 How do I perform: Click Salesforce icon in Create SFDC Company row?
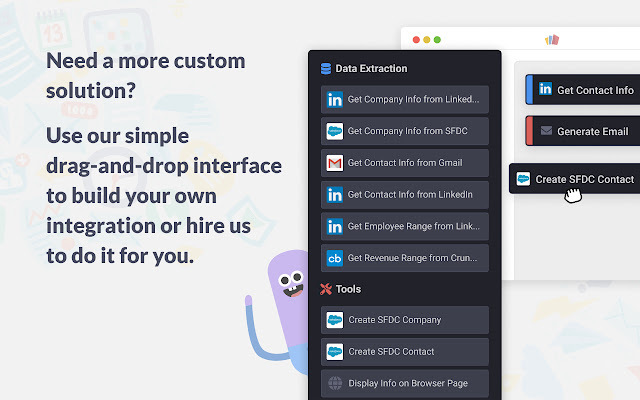(x=335, y=320)
